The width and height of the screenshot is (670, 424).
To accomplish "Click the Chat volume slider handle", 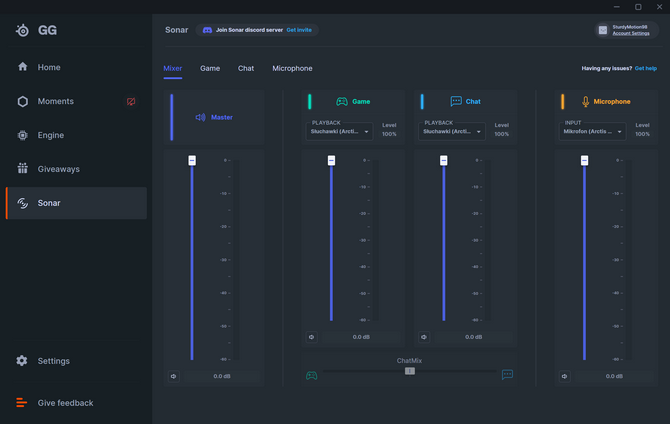I will [x=444, y=160].
